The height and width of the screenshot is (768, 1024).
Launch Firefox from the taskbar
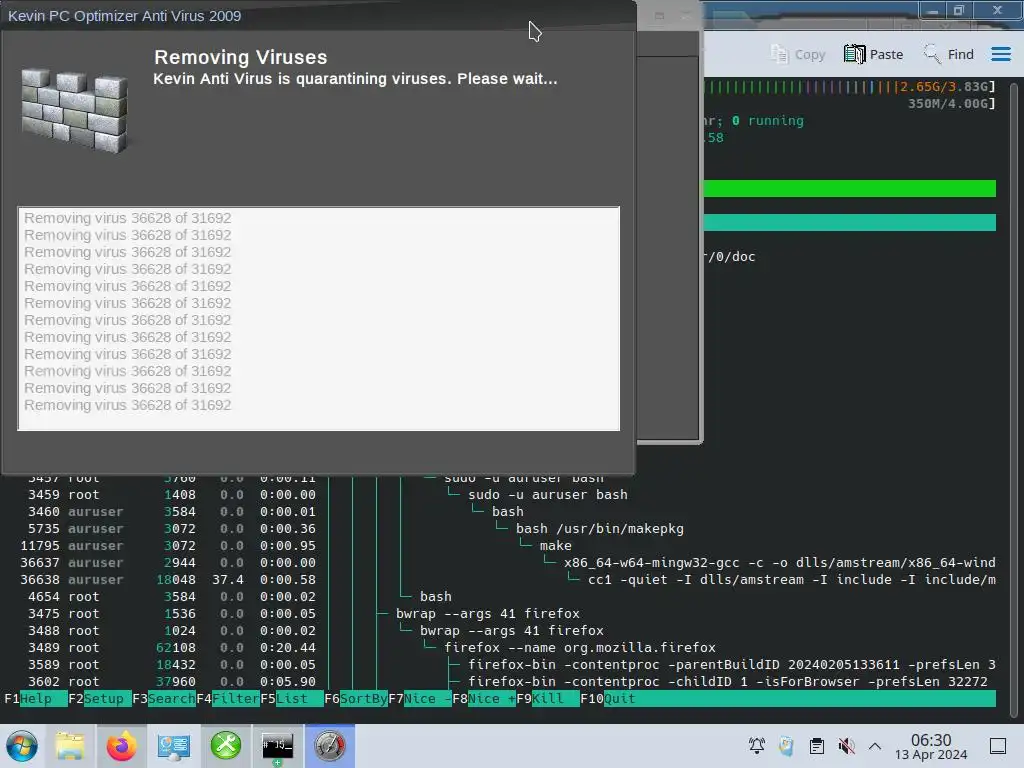pyautogui.click(x=121, y=746)
